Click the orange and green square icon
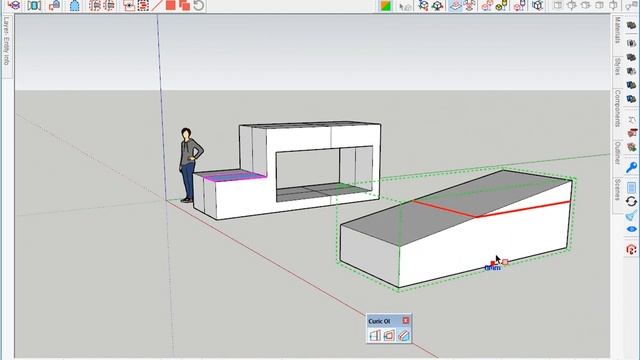The image size is (640, 360). pos(385,6)
